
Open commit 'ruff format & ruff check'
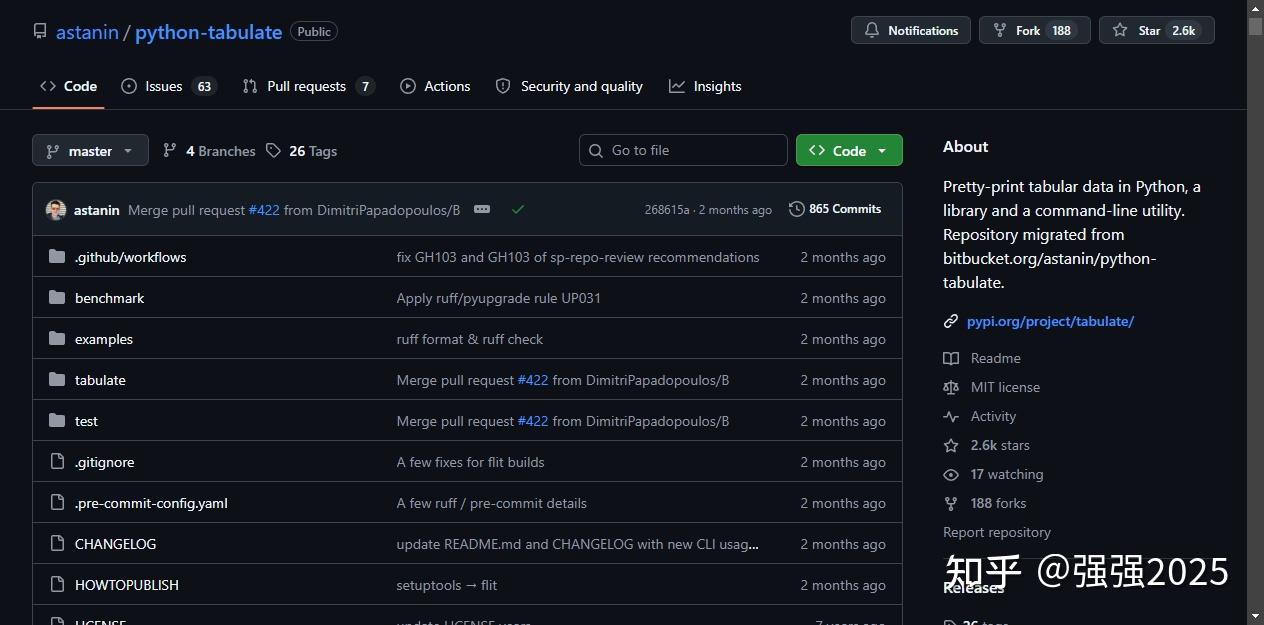coord(470,339)
